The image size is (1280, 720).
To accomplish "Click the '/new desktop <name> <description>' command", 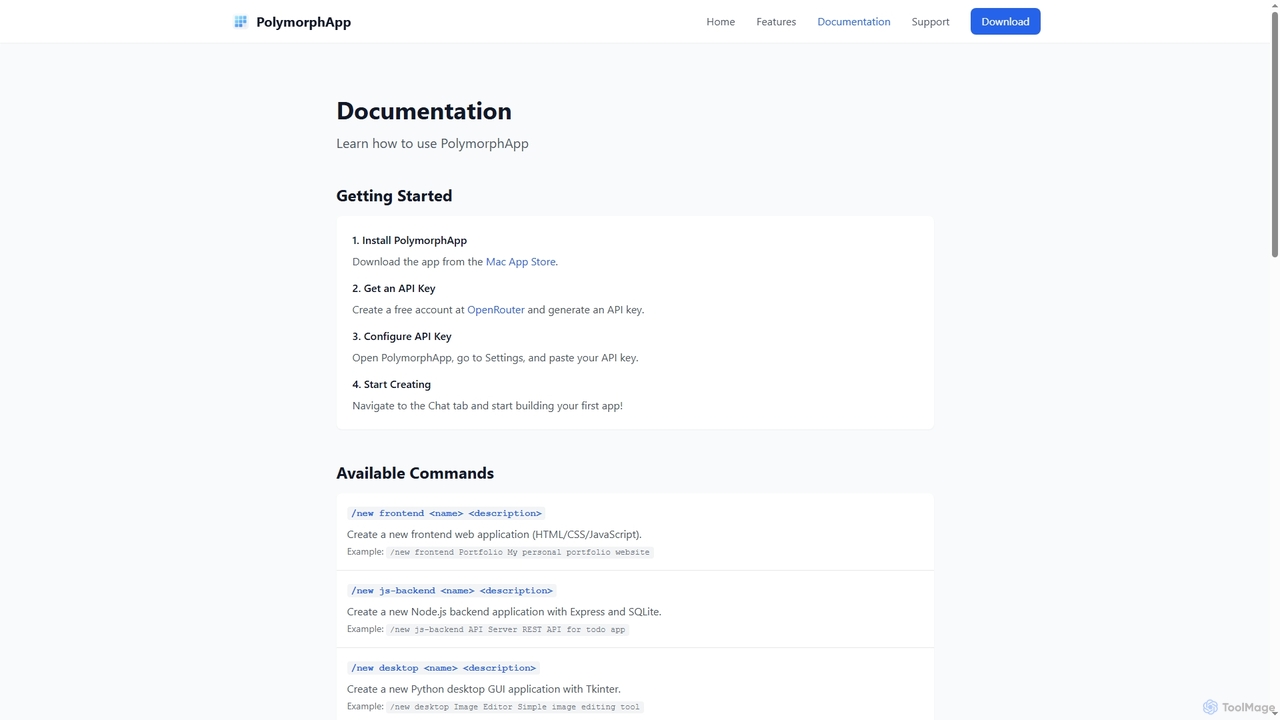I will 443,668.
